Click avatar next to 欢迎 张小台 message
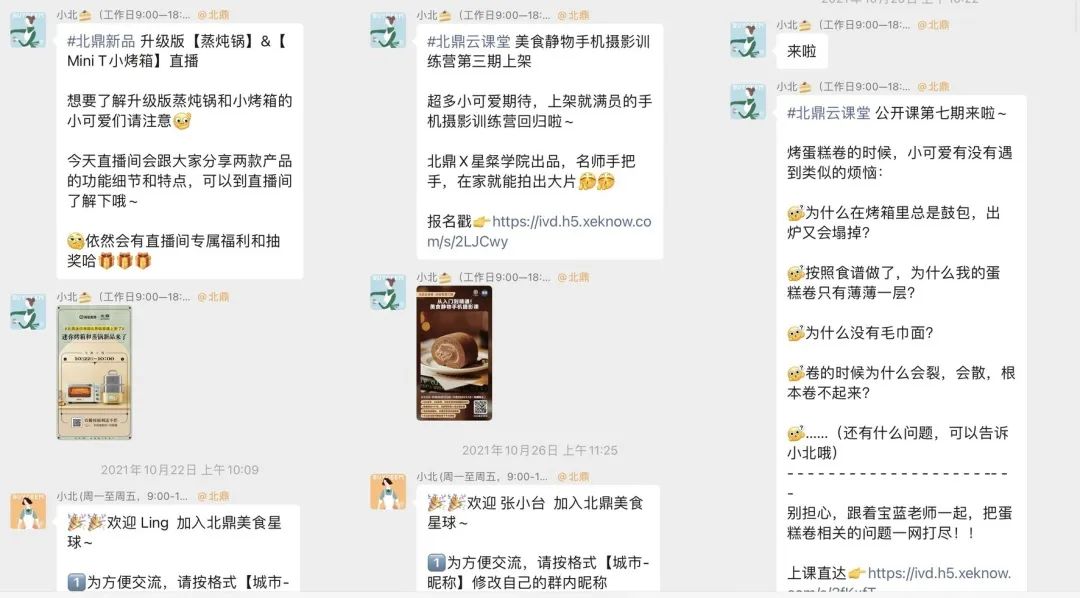1080x598 pixels. [x=388, y=491]
